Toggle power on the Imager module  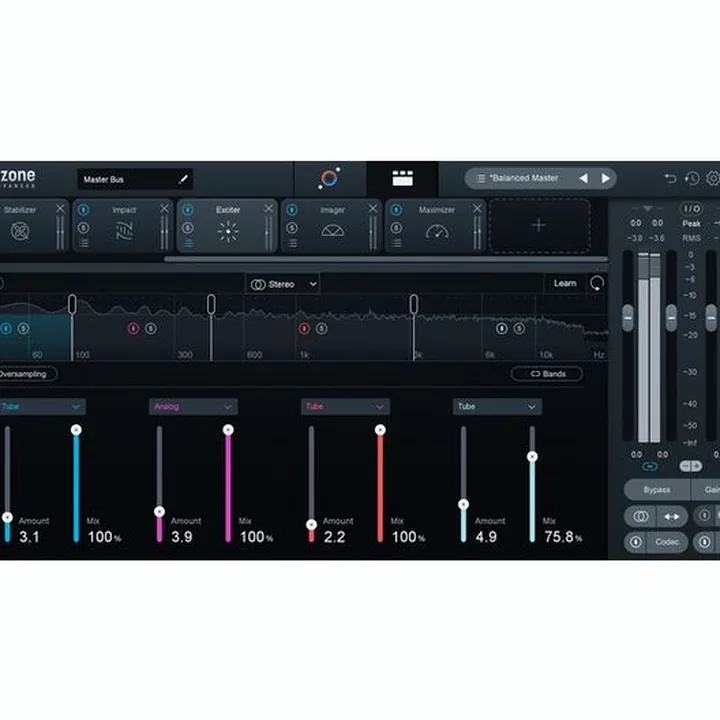tap(292, 210)
